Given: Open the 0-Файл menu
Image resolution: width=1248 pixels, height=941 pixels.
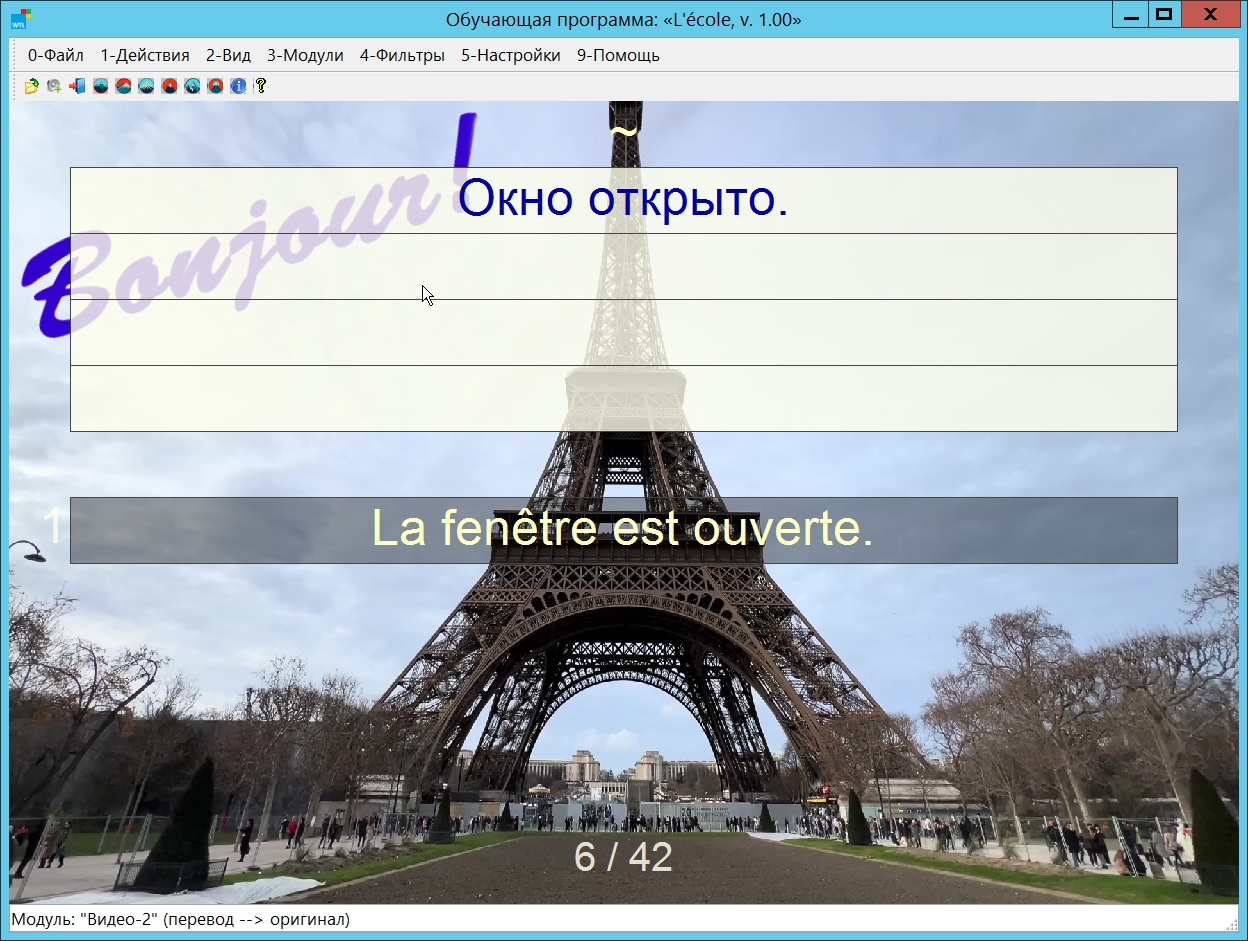Looking at the screenshot, I should [x=56, y=56].
